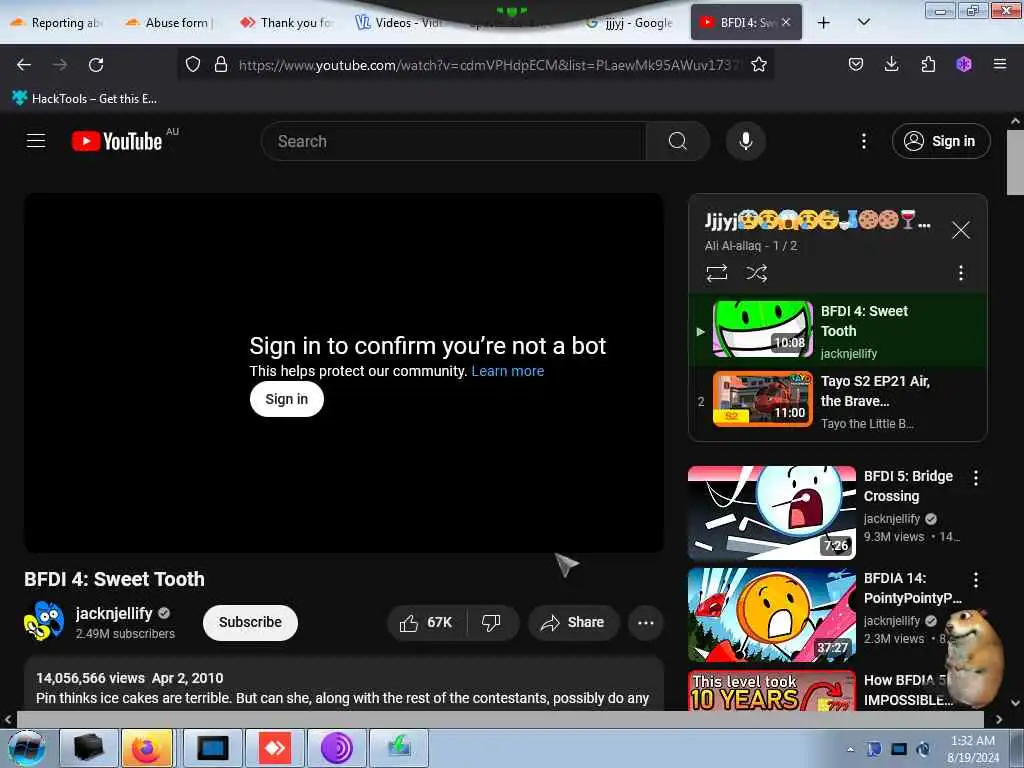Screen dimensions: 1024x768
Task: Switch to the Abuse form tab
Action: coord(170,22)
